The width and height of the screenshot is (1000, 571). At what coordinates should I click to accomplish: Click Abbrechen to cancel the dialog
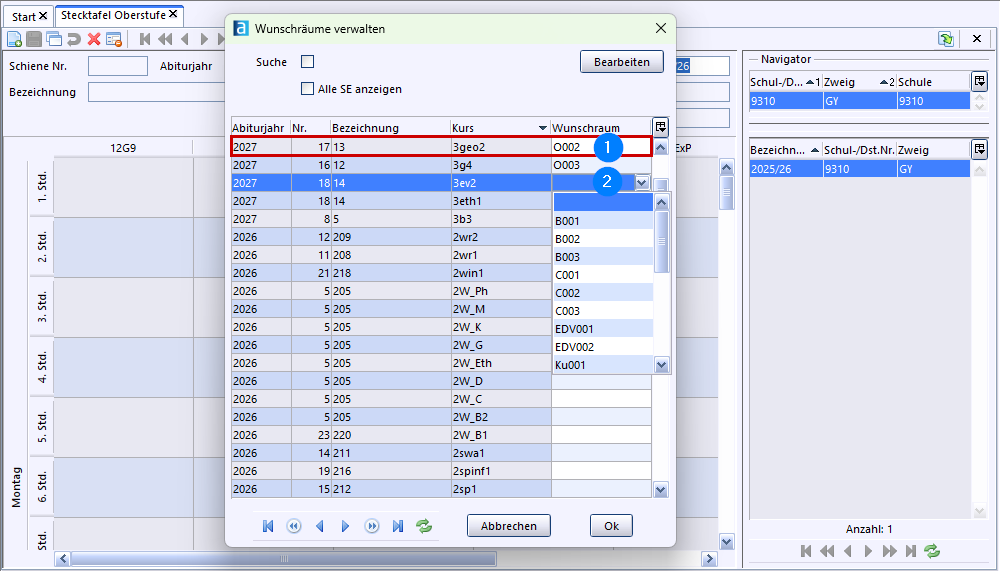[x=508, y=526]
